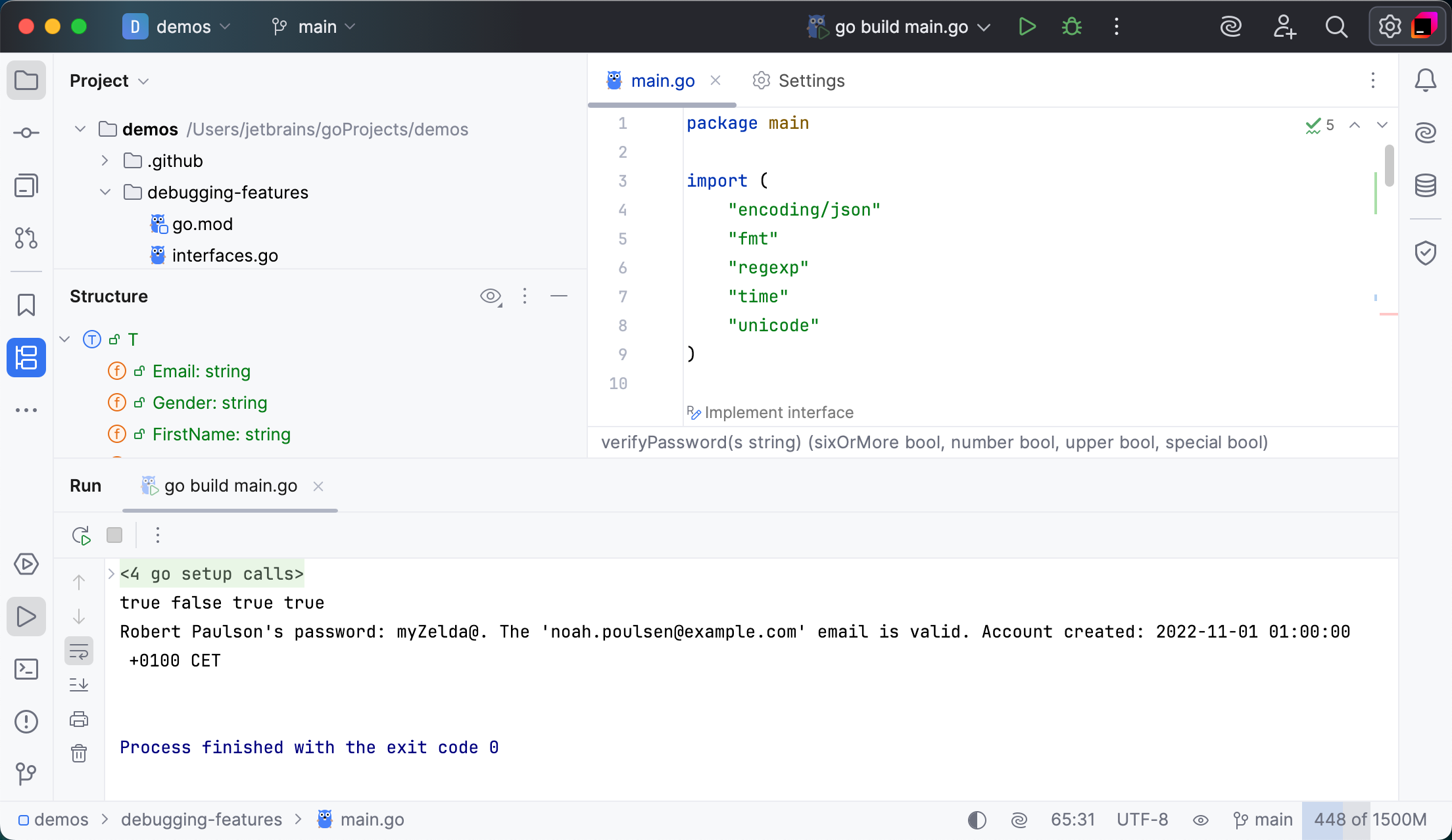1452x840 pixels.
Task: Run go build main.go with play icon
Action: (1027, 27)
